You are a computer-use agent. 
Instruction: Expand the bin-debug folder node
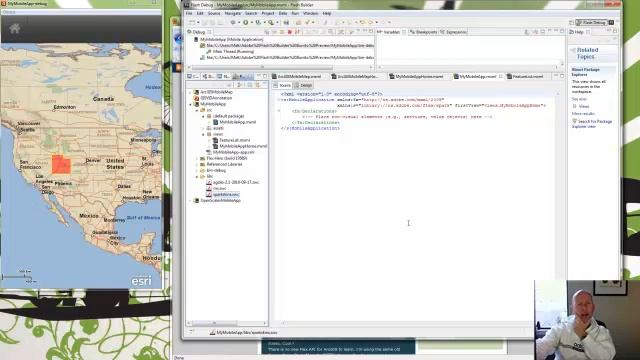click(197, 170)
